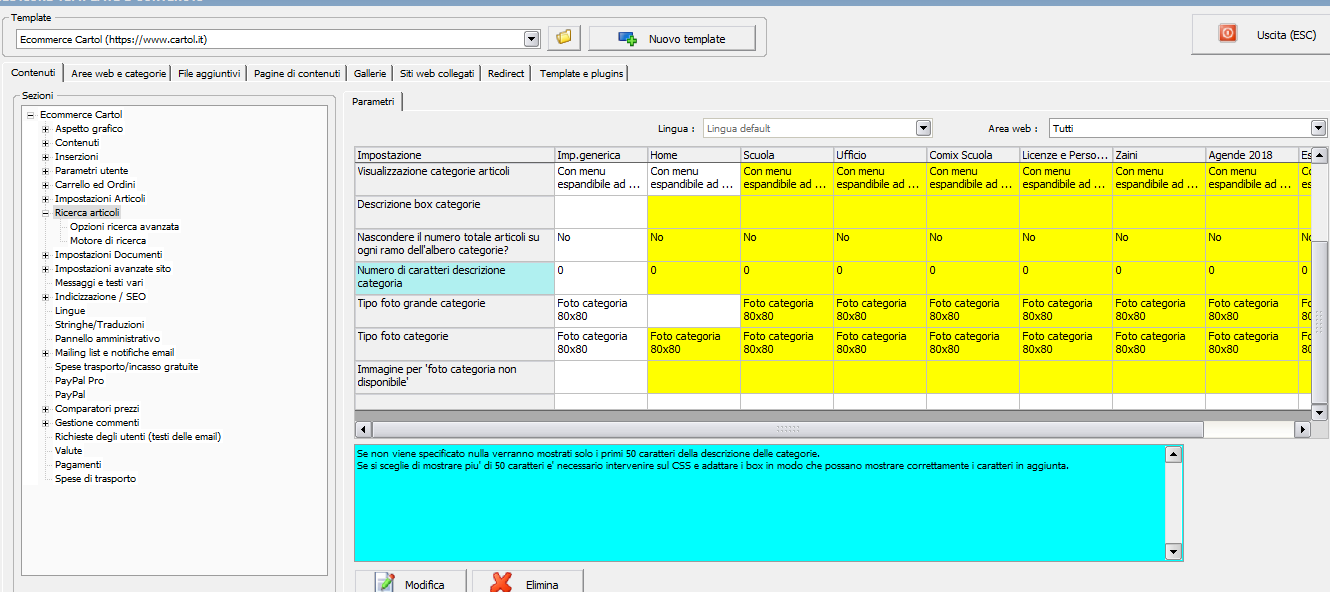The height and width of the screenshot is (592, 1330).
Task: Switch to Aree web e categorie tab
Action: pyautogui.click(x=118, y=74)
